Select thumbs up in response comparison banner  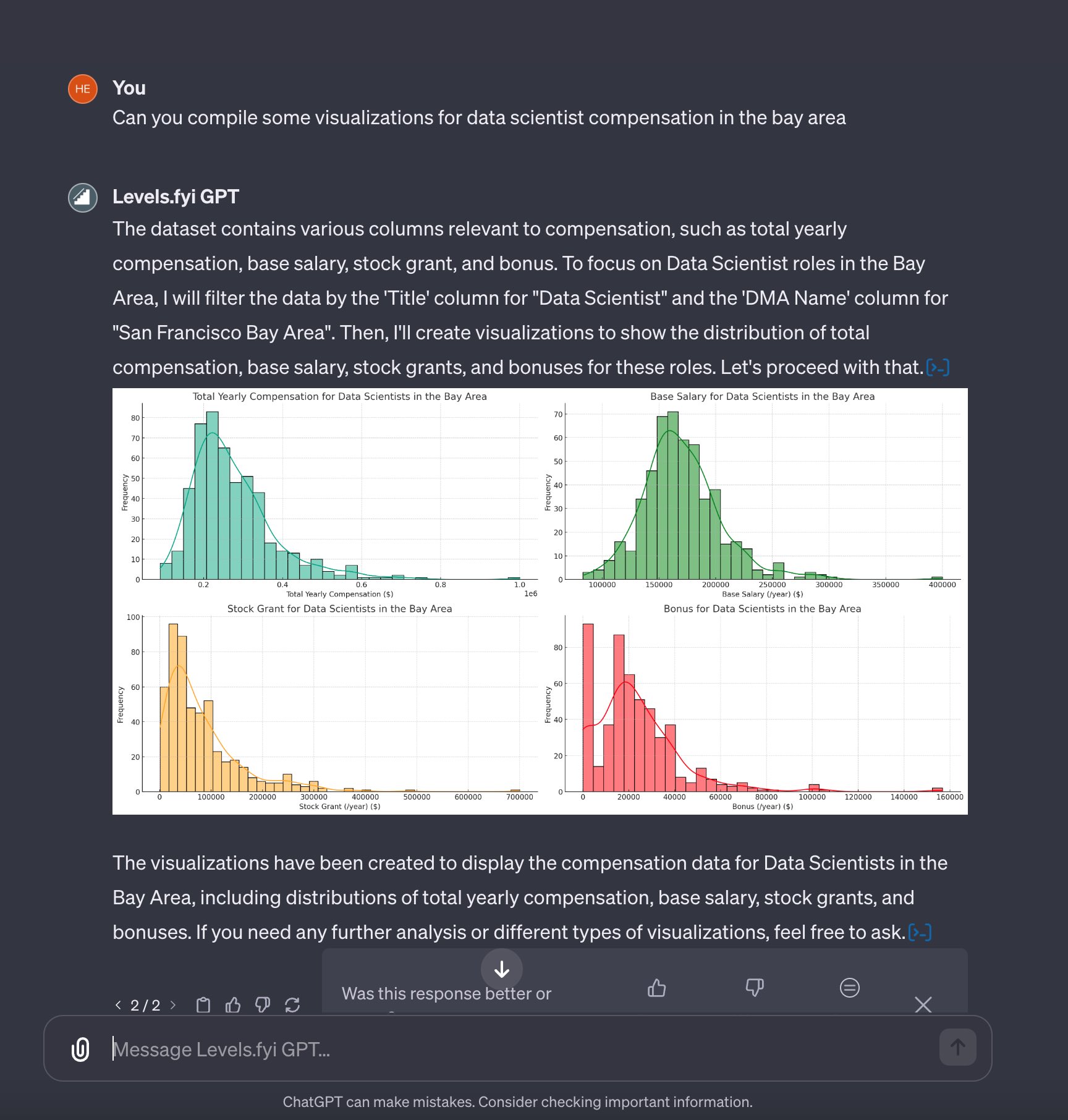point(656,988)
